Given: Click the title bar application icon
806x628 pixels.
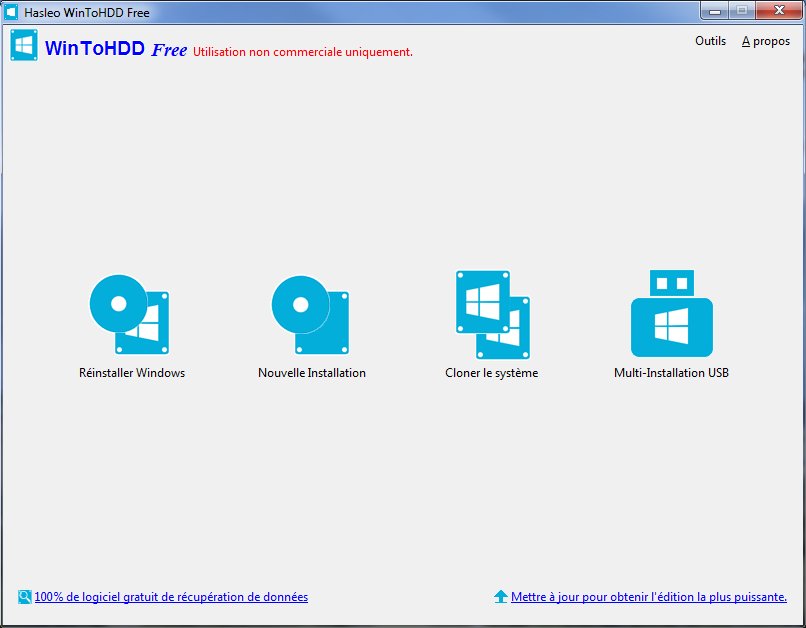Looking at the screenshot, I should tap(11, 12).
